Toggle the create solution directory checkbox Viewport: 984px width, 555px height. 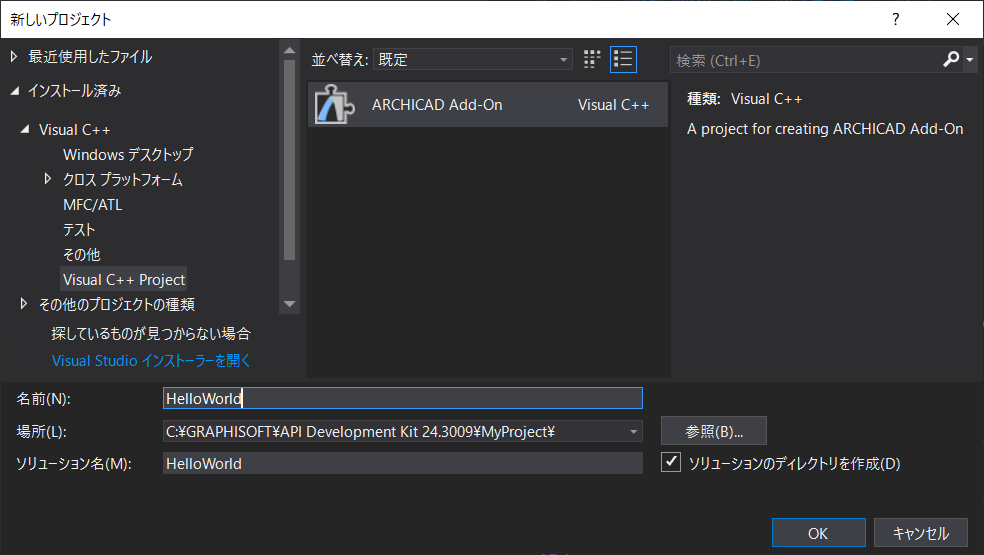(x=671, y=462)
